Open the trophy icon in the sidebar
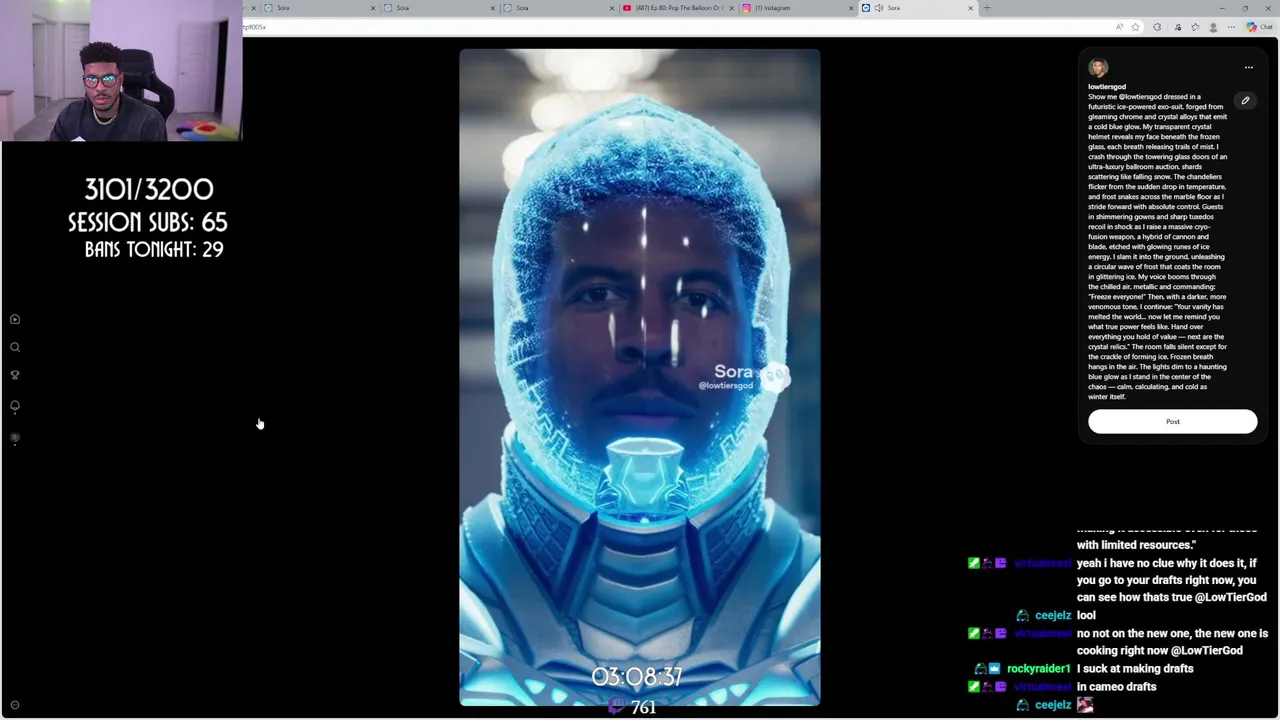The width and height of the screenshot is (1280, 720). [x=15, y=375]
